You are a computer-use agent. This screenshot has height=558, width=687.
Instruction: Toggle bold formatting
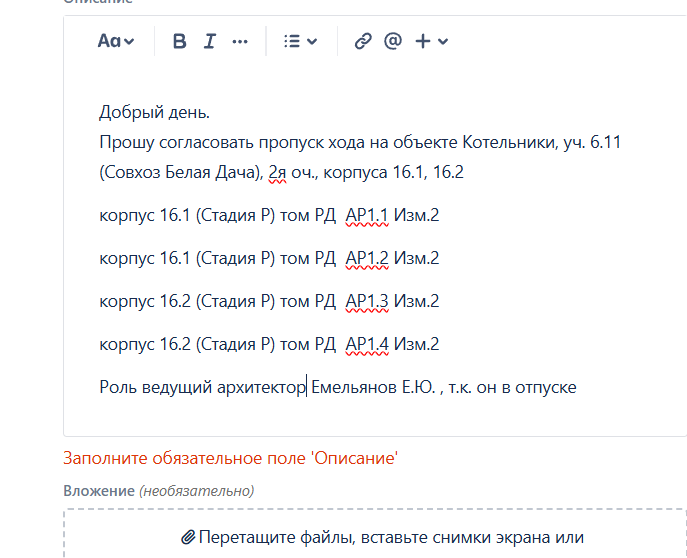pos(179,41)
